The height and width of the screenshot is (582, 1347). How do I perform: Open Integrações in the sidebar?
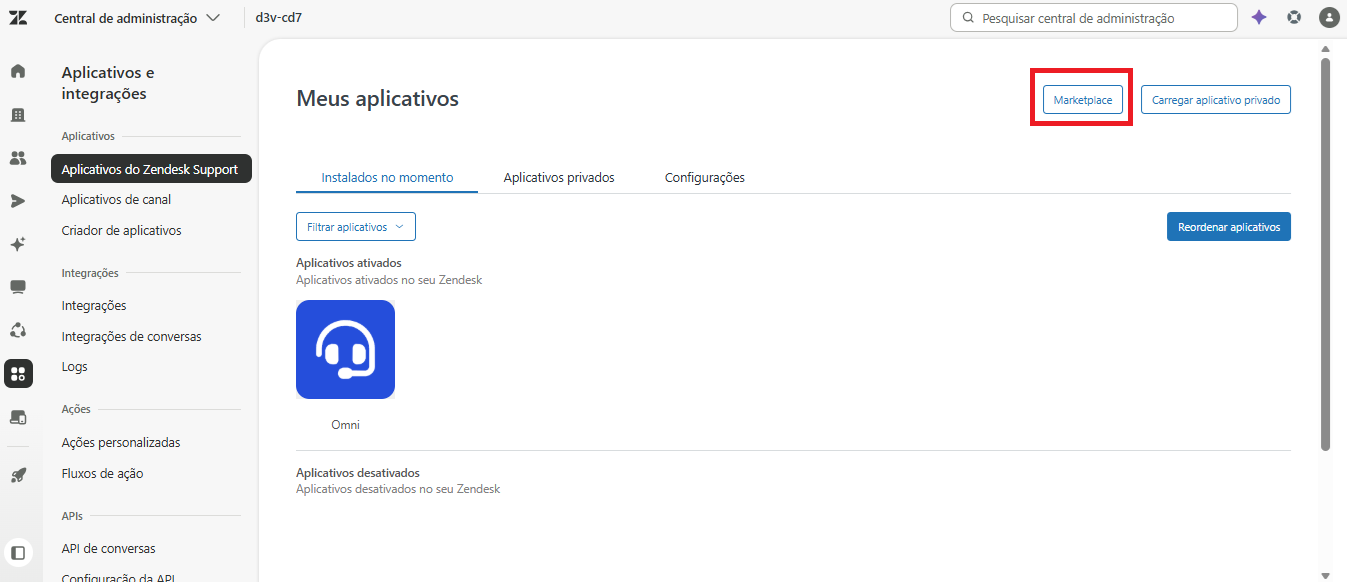(94, 306)
